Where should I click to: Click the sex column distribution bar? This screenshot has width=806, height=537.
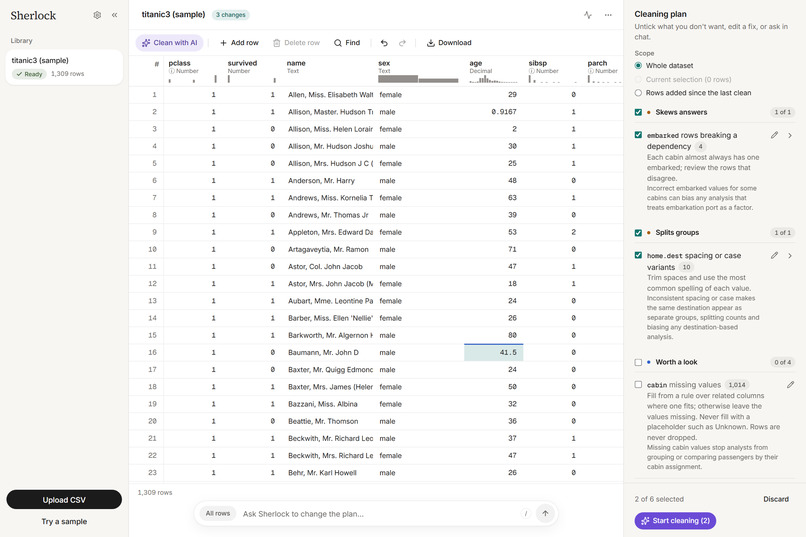[x=418, y=79]
